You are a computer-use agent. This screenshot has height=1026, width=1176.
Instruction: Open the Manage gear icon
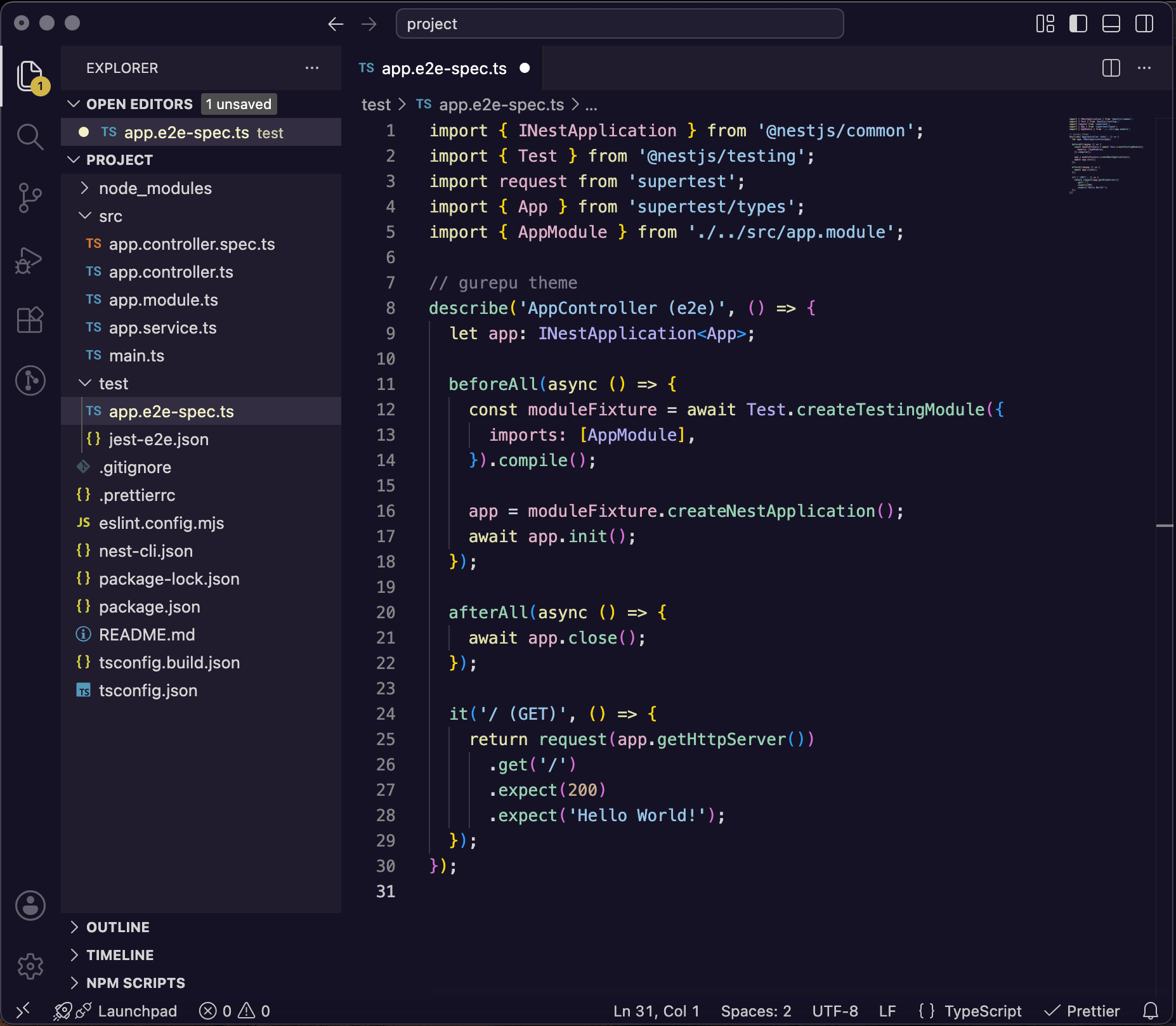coord(30,966)
